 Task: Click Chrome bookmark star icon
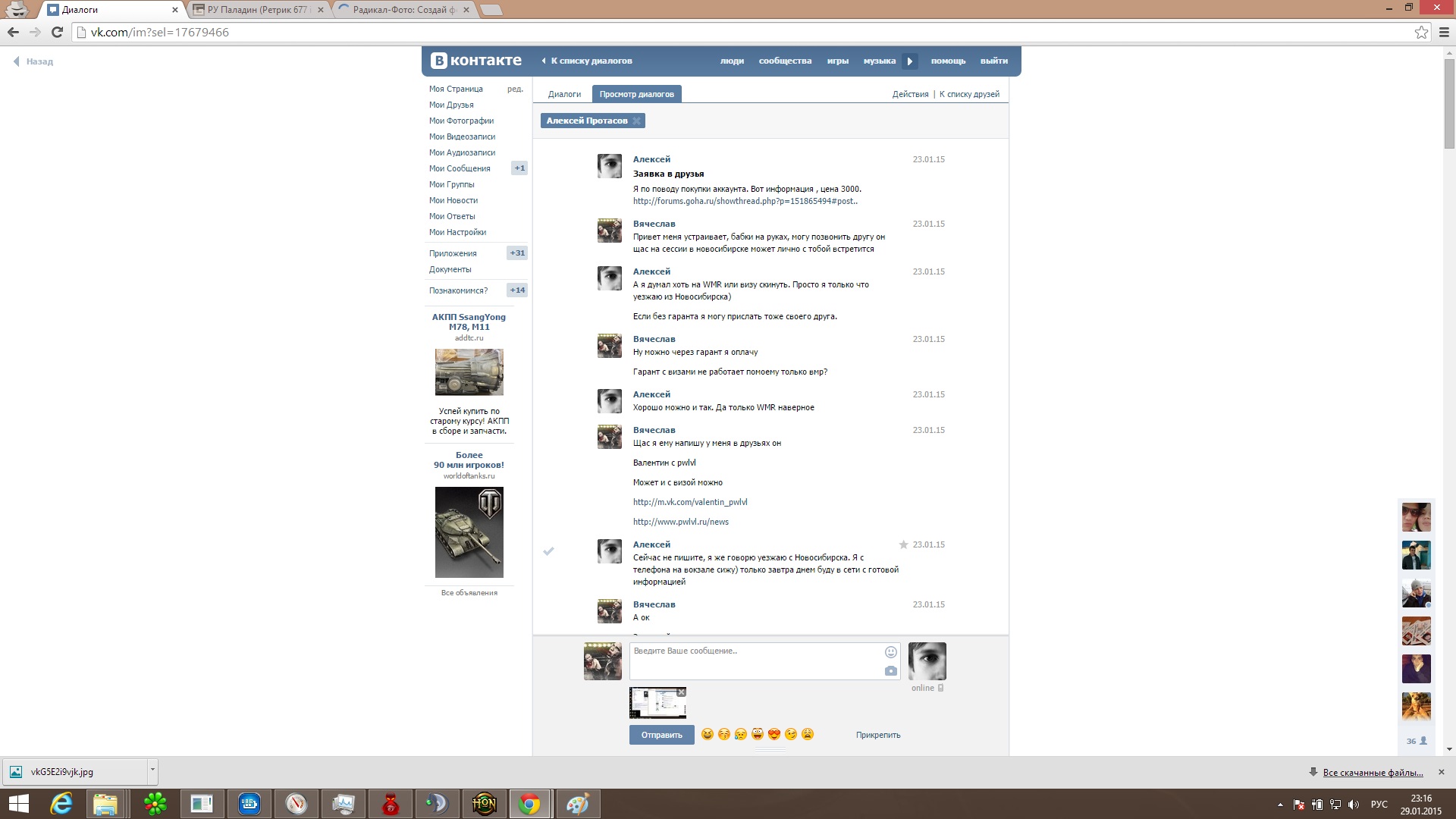click(x=1421, y=32)
